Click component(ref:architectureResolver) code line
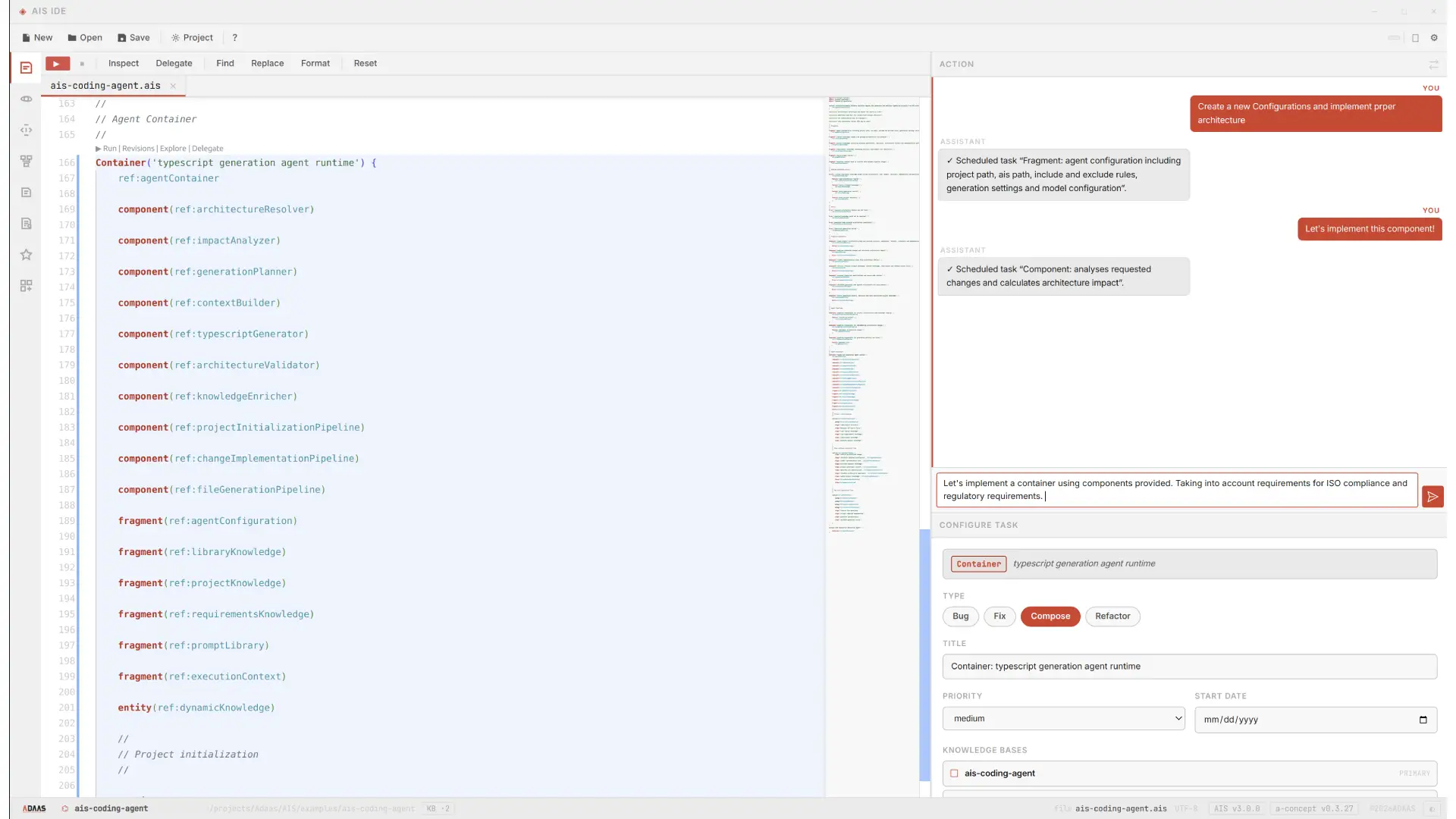The image size is (1456, 819). (216, 210)
